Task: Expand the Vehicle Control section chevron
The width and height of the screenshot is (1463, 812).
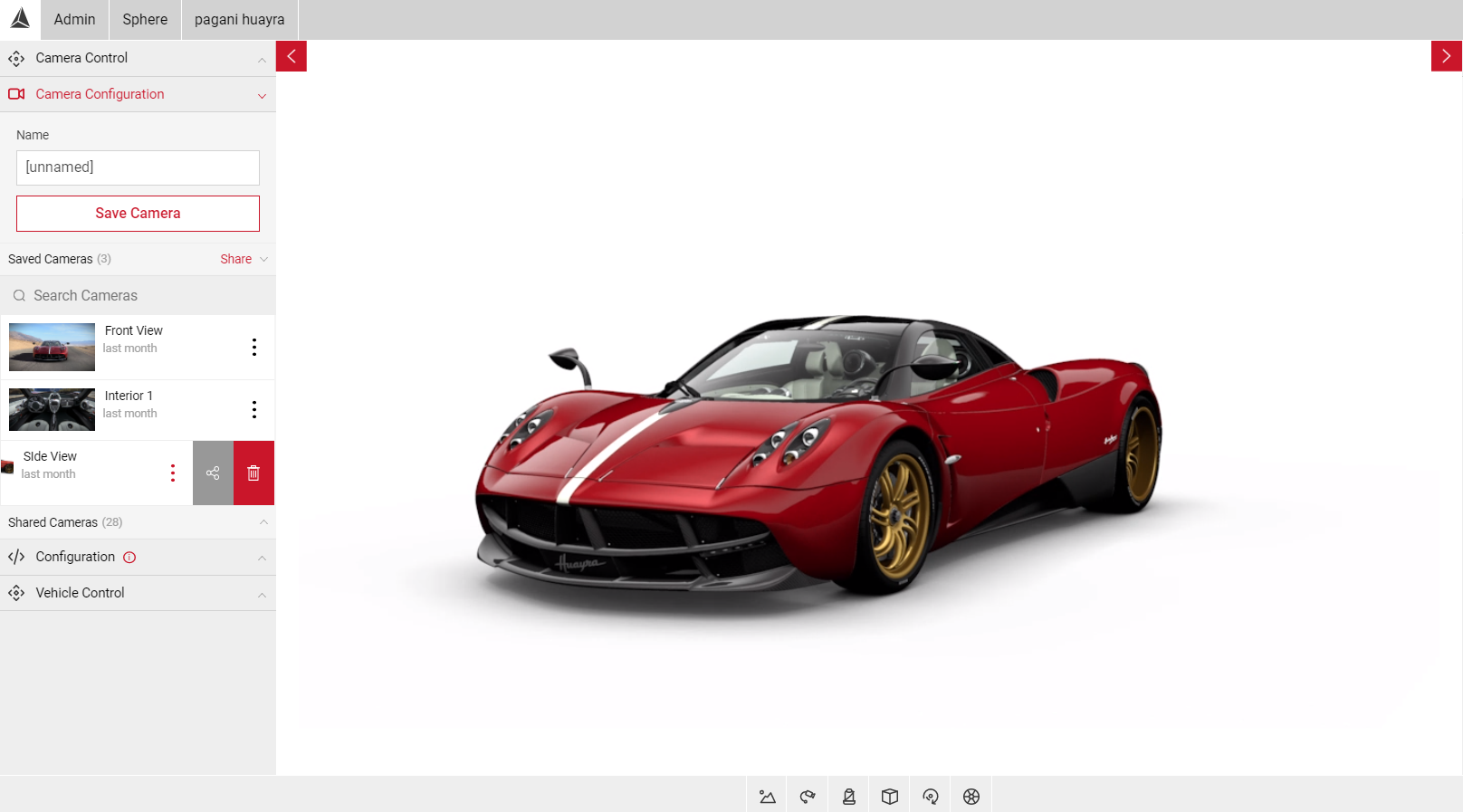Action: [x=262, y=595]
